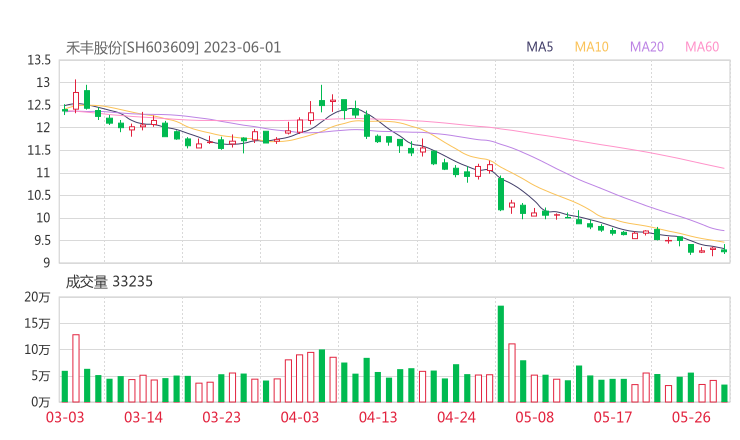Viewport: 740px width, 440px height.
Task: Click the MA20 legend label
Action: [647, 47]
